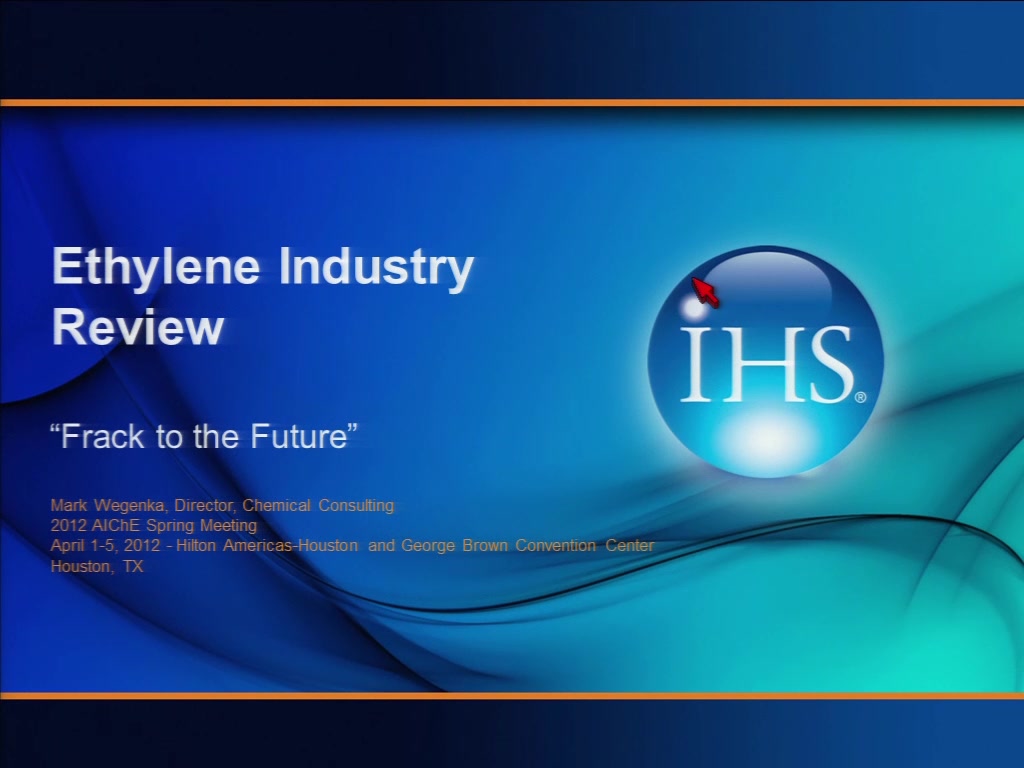
Task: Click the "April 1-5, 2012 - Hilton Americas-Houston" line
Action: pyautogui.click(x=353, y=546)
